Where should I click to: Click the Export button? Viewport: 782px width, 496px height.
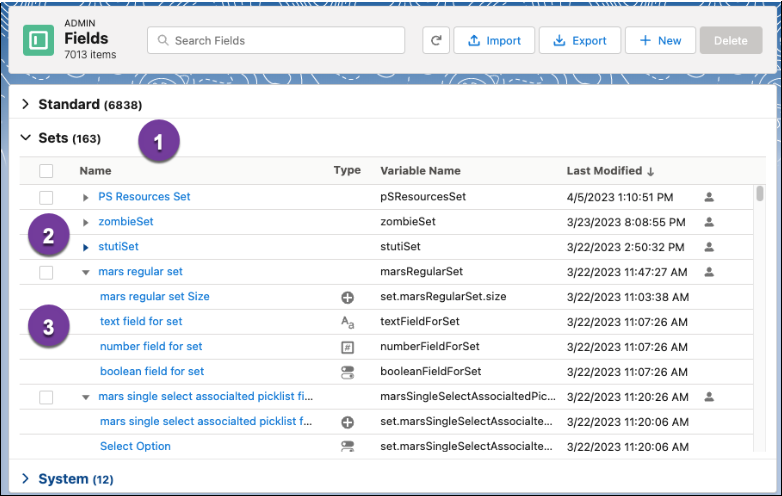point(580,40)
